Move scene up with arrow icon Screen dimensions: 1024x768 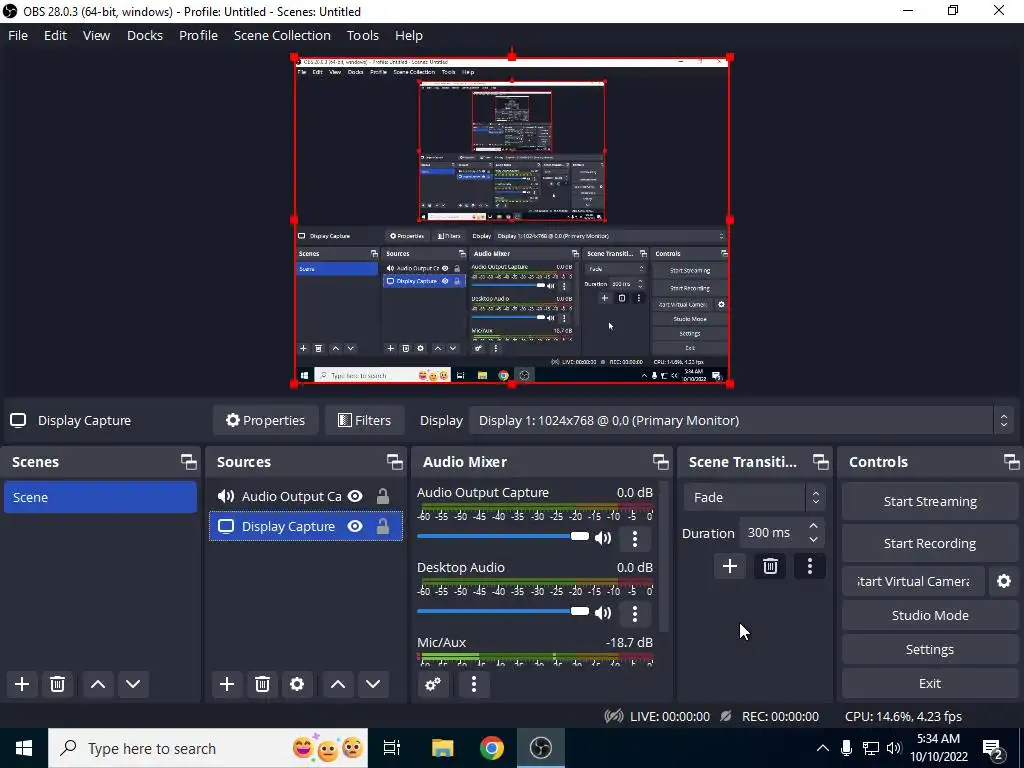(x=98, y=684)
